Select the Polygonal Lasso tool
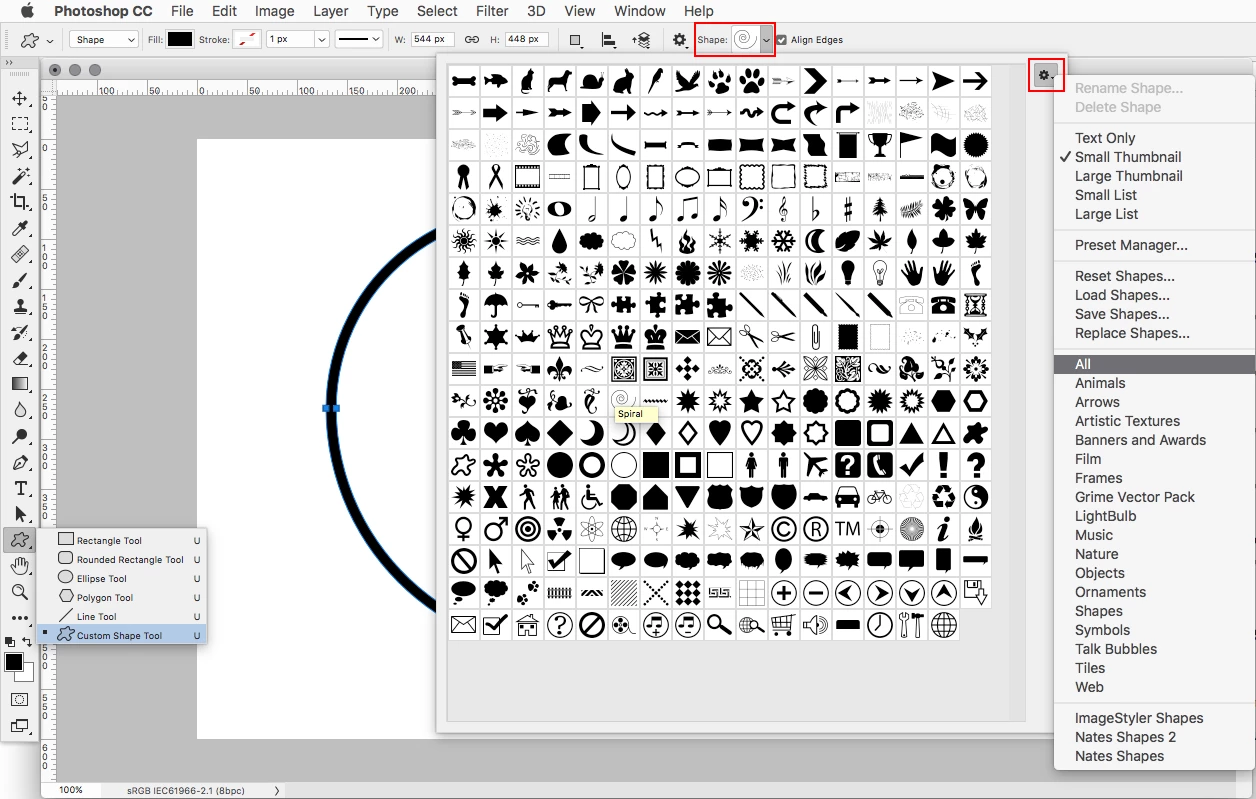This screenshot has height=799, width=1256. coord(20,150)
